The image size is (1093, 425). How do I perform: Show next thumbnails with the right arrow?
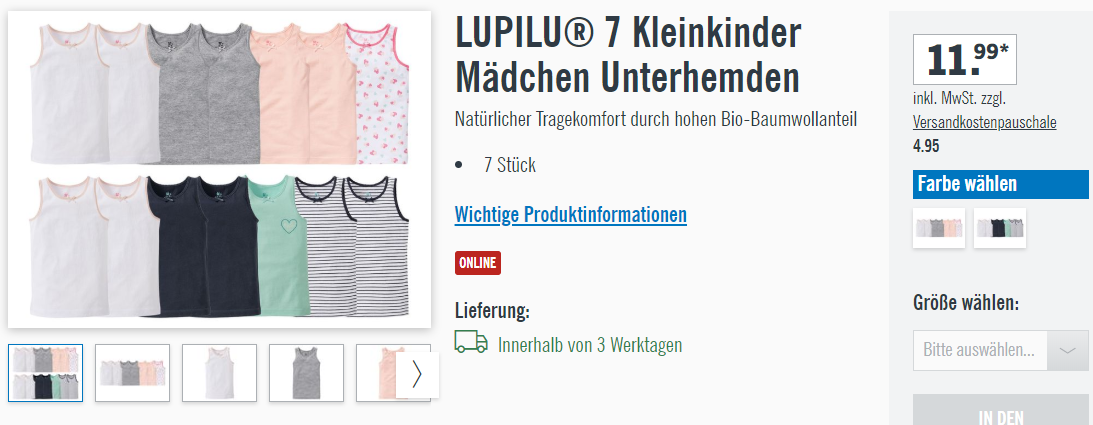[417, 375]
